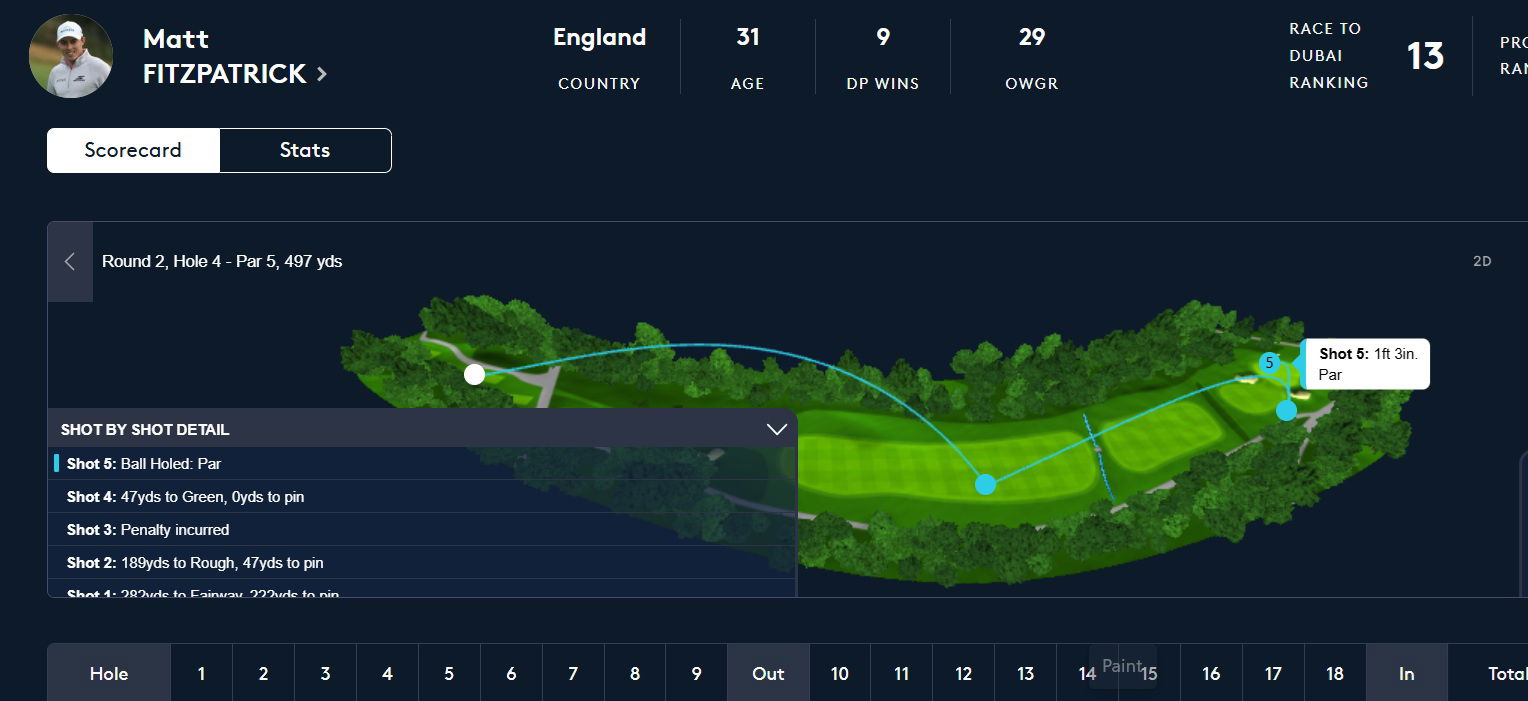Click the Out column in scorecard
This screenshot has height=701, width=1528.
[768, 673]
